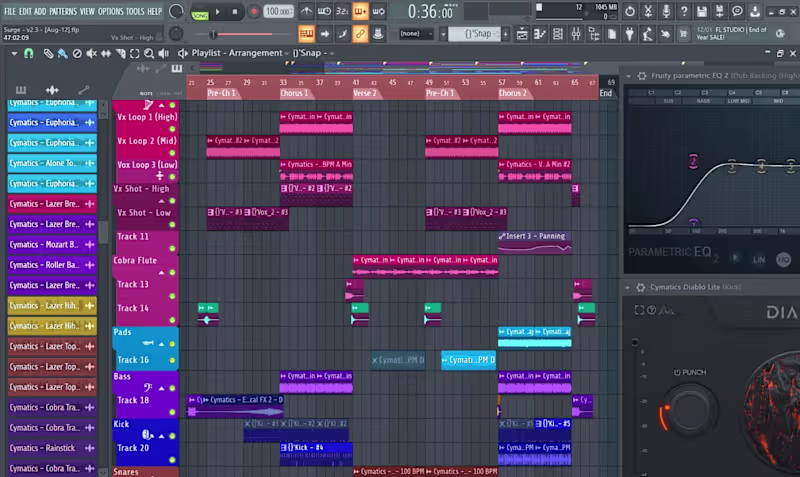Click the play button
Viewport: 800px width, 477px height.
[218, 12]
